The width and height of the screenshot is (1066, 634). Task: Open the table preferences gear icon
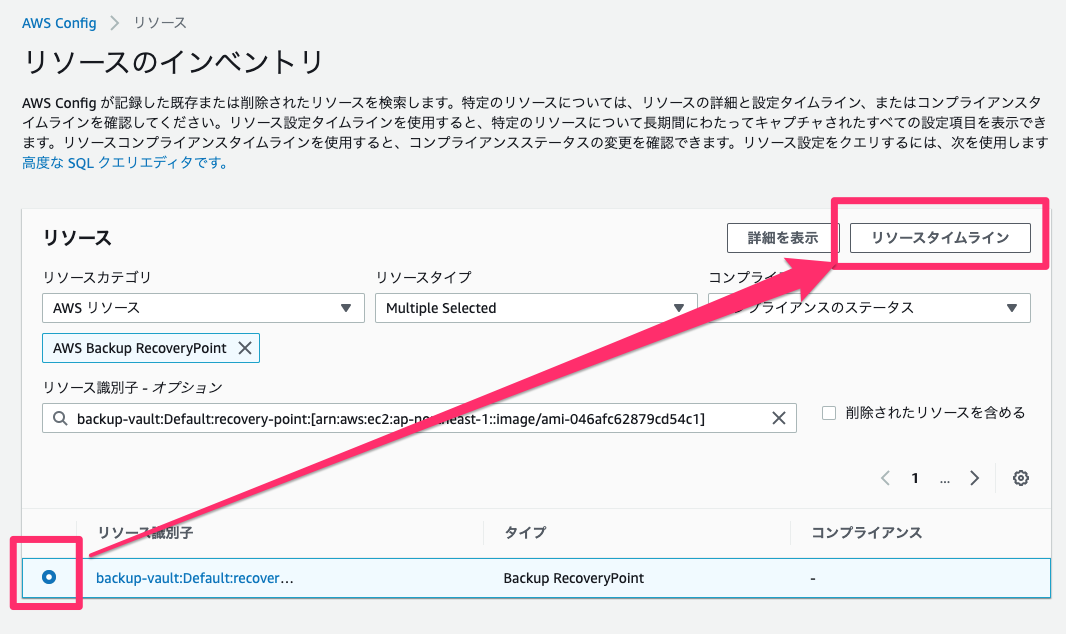tap(1020, 478)
